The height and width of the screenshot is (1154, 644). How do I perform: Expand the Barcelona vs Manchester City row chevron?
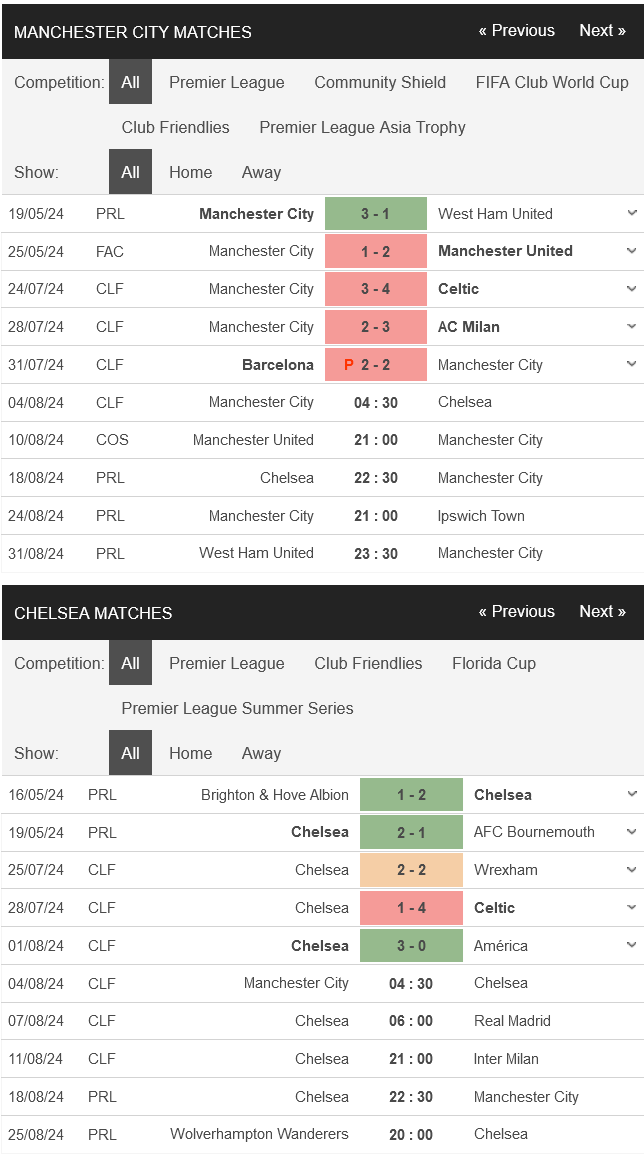tap(631, 364)
